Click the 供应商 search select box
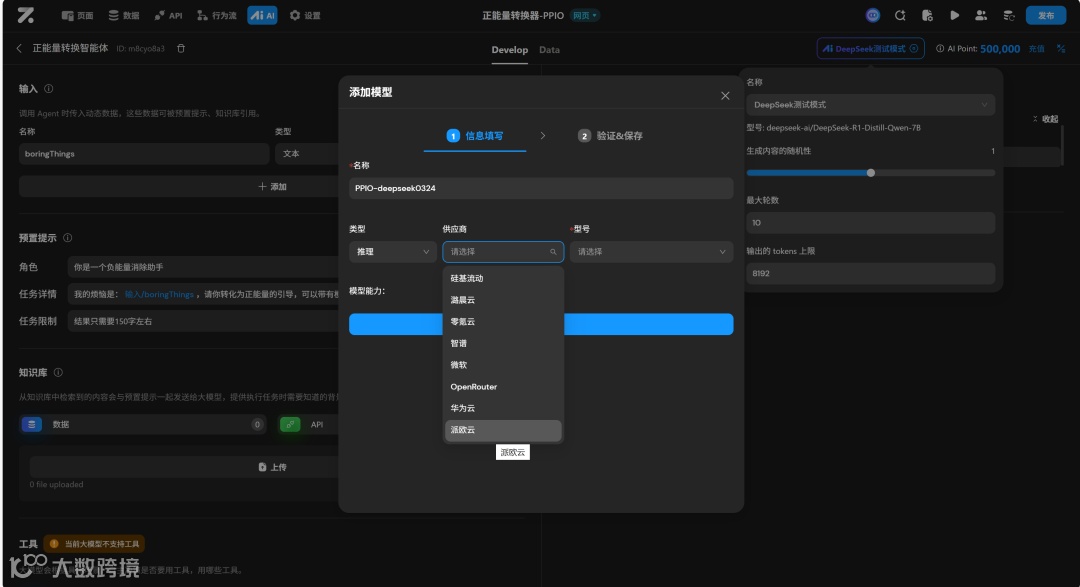Image resolution: width=1080 pixels, height=587 pixels. [x=503, y=251]
